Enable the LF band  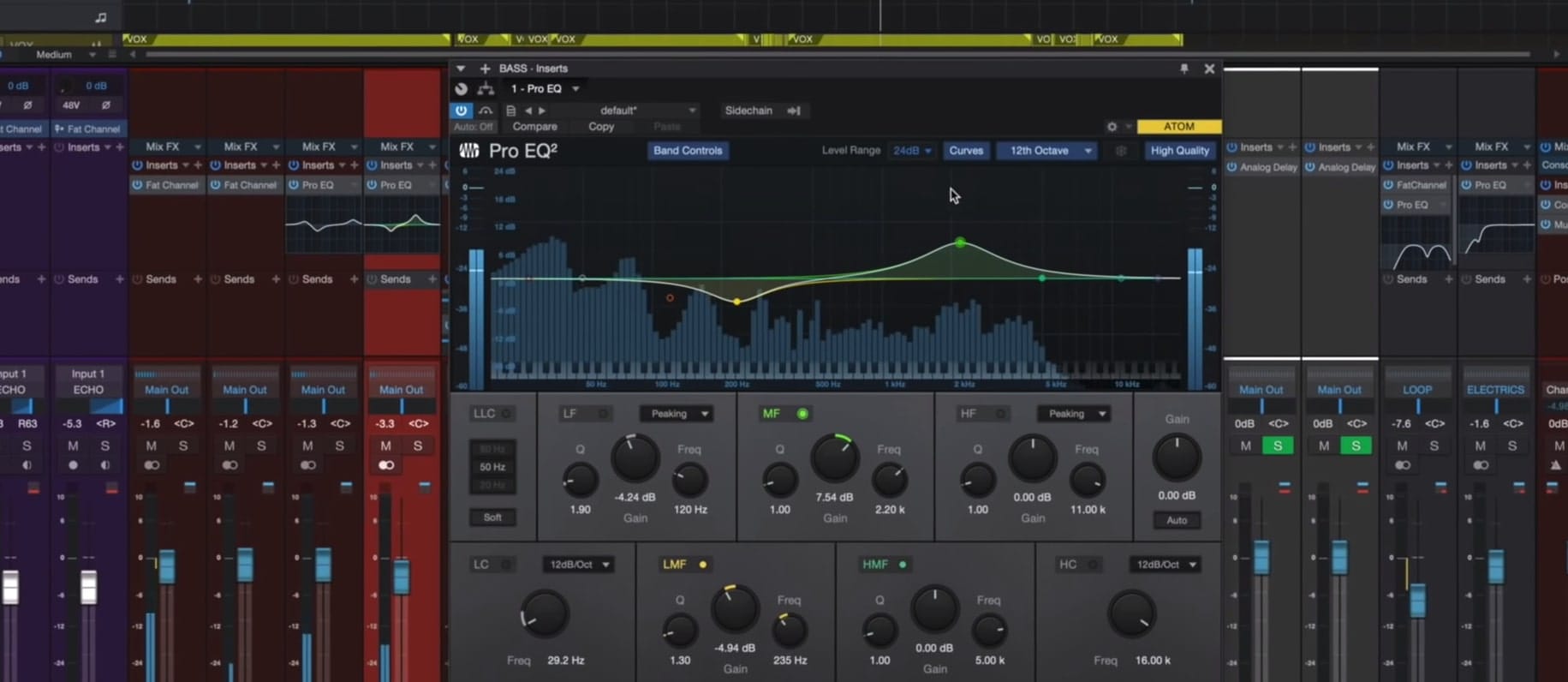pos(603,414)
